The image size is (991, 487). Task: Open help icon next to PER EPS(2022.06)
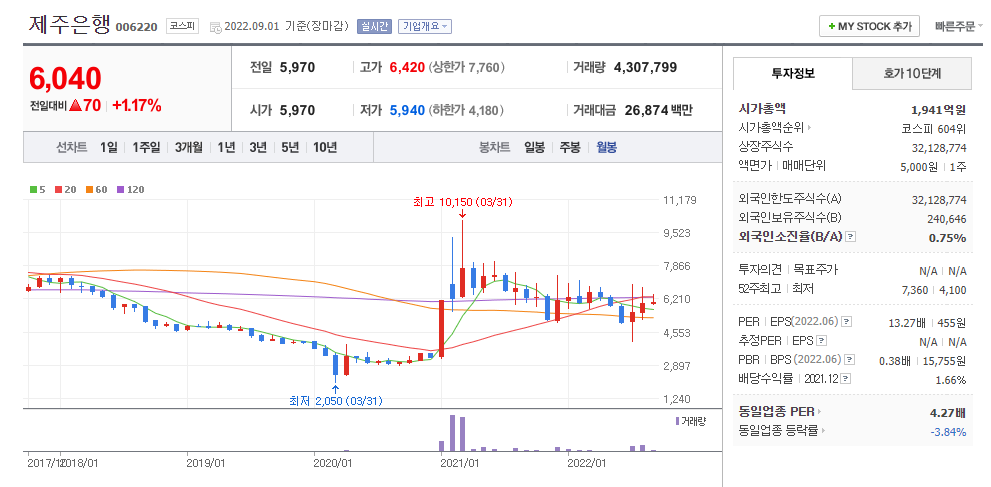point(847,322)
